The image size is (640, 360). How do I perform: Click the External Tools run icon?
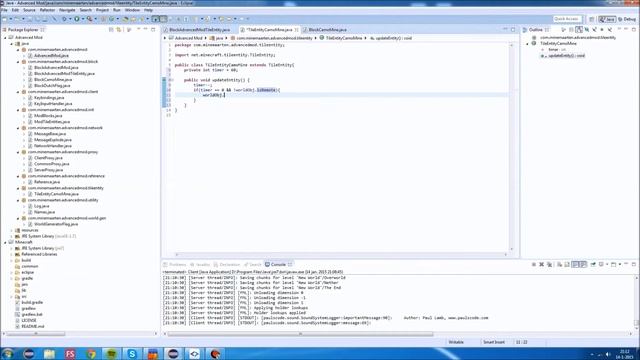click(89, 19)
